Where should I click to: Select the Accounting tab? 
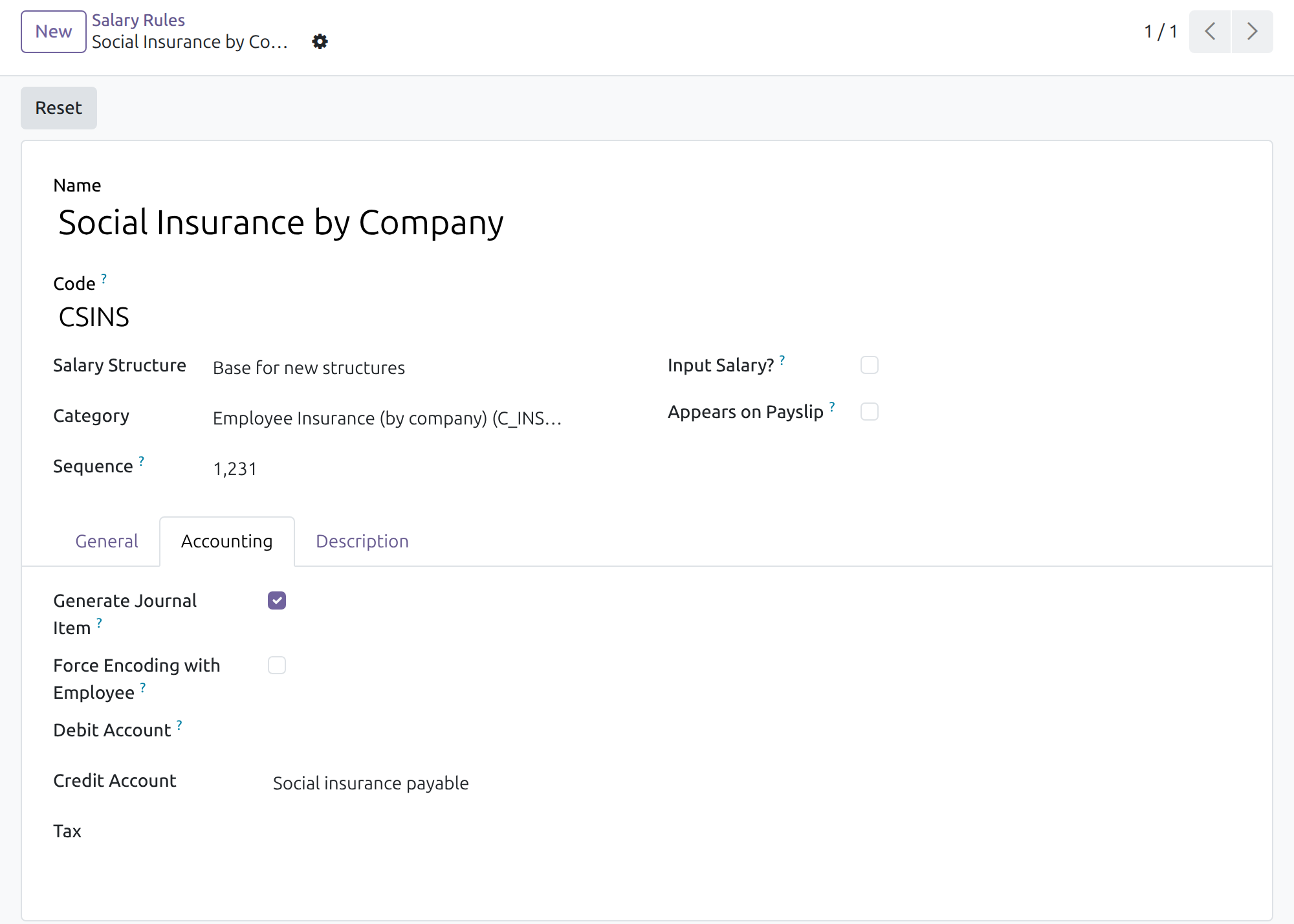point(227,541)
